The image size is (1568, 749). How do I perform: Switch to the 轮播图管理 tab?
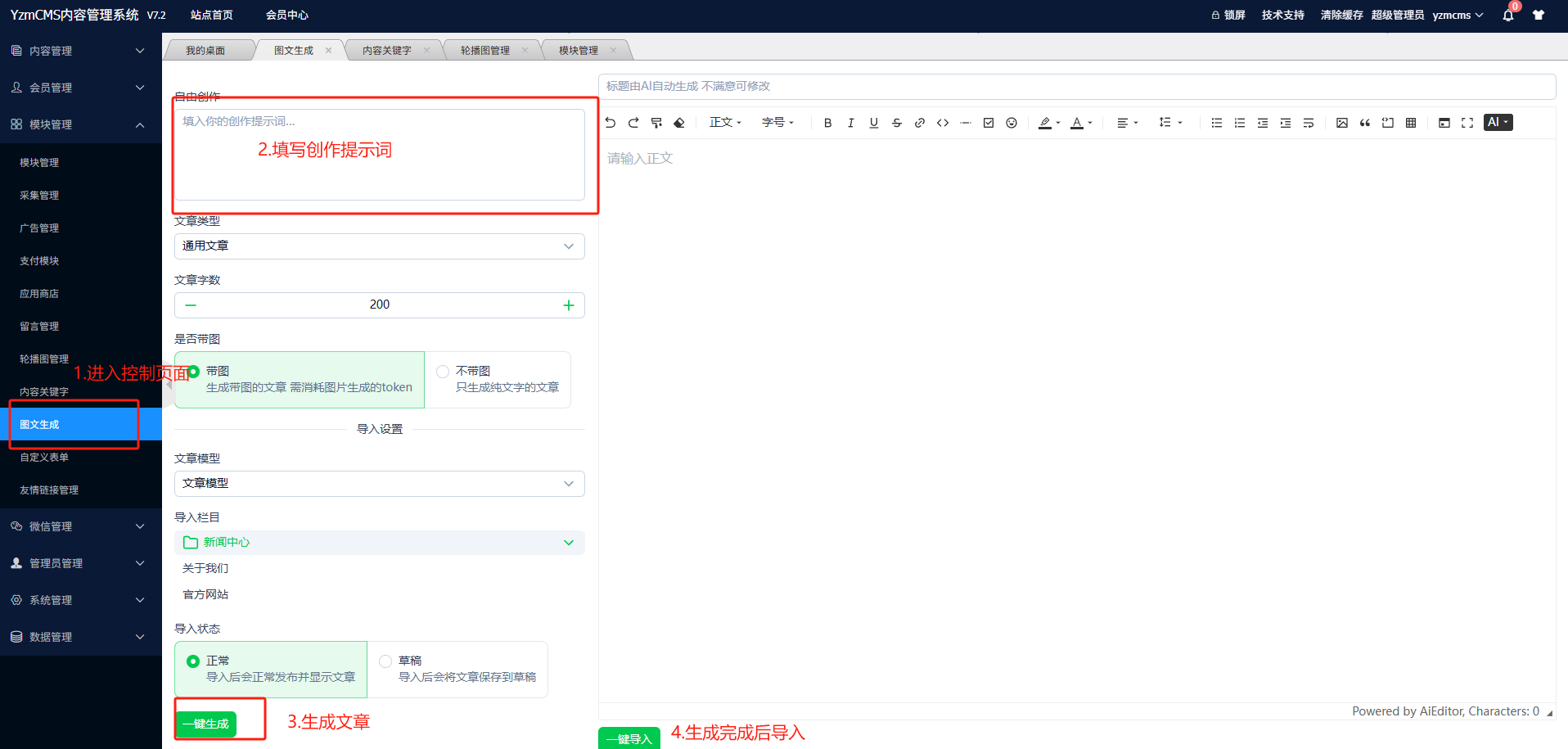click(x=484, y=51)
